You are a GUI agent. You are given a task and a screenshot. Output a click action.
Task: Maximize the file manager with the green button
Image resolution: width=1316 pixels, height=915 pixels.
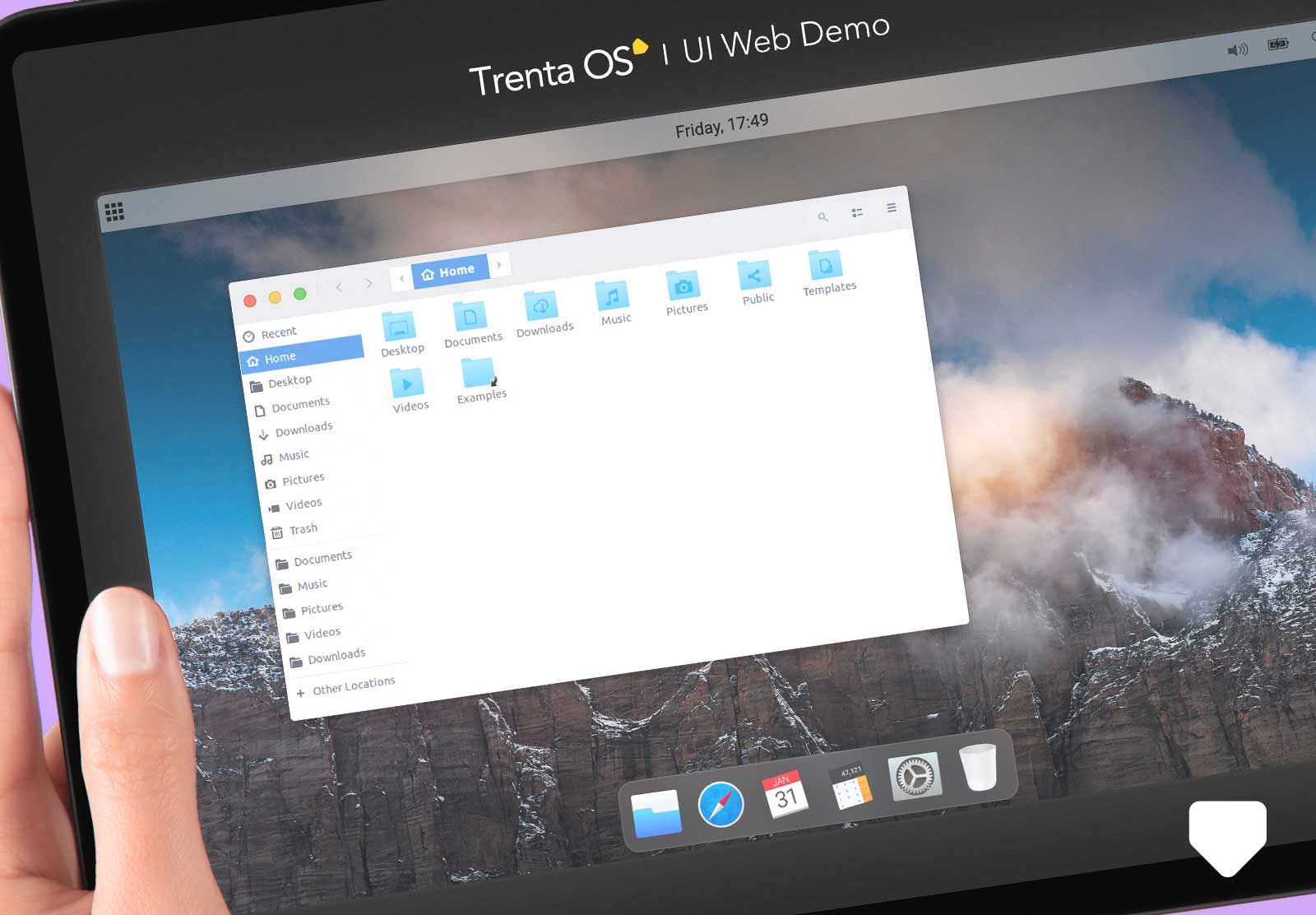click(300, 294)
